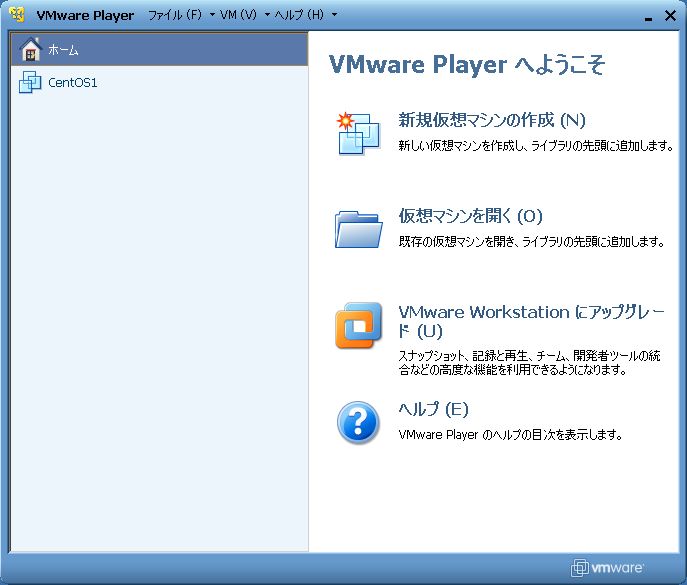This screenshot has height=585, width=687.
Task: Click the description 新しい仮想マシンを作成し text
Action: (x=535, y=145)
